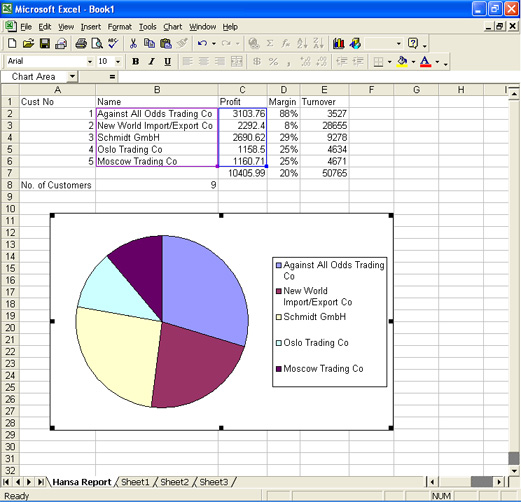Open the Tools menu
Screen dimensions: 521x502
pyautogui.click(x=147, y=27)
